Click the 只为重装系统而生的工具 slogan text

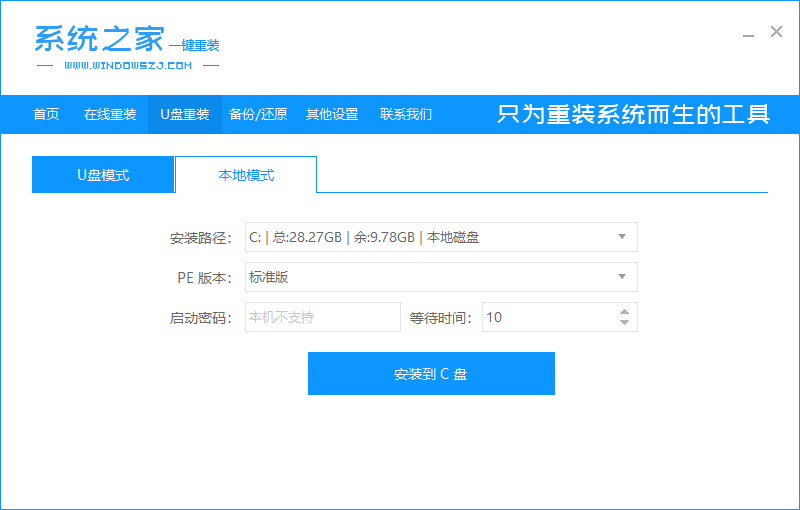tap(633, 114)
